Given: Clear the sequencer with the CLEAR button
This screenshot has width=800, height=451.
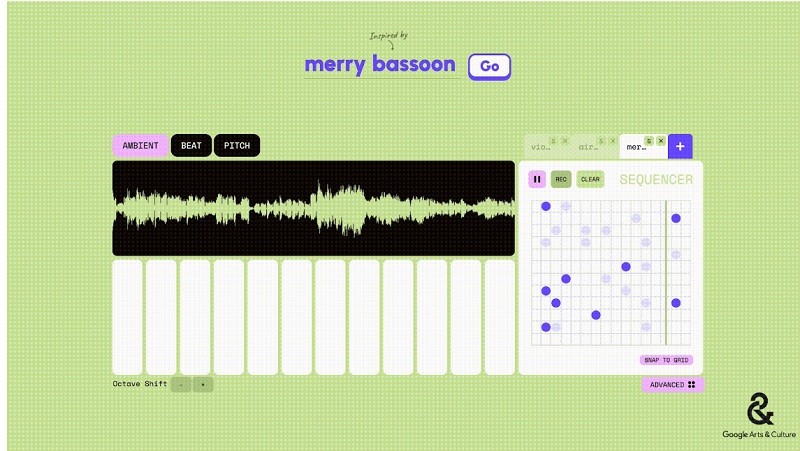Looking at the screenshot, I should [590, 179].
